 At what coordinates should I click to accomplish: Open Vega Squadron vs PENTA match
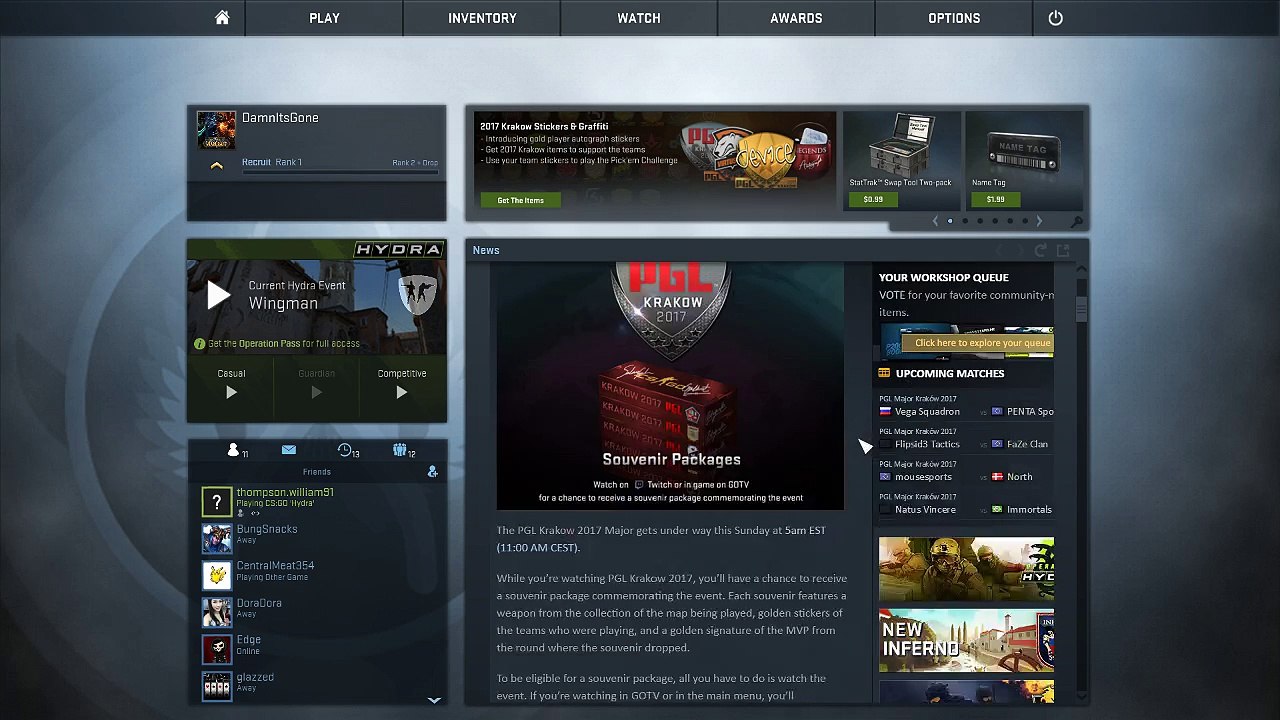coord(966,406)
